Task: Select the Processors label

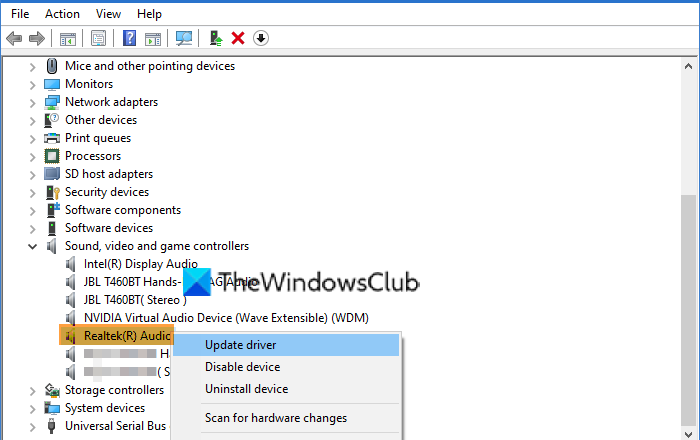Action: coord(93,156)
